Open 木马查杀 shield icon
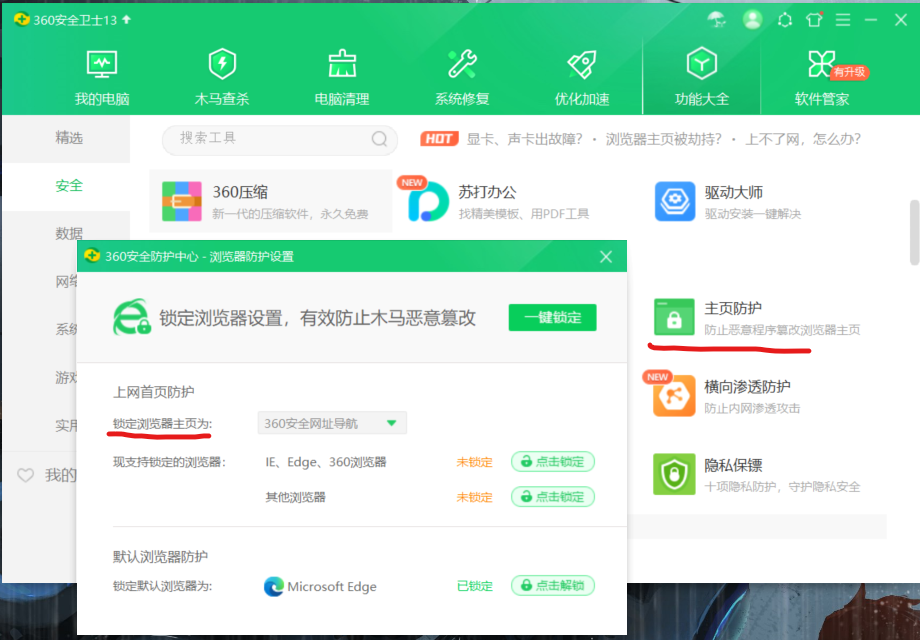Viewport: 920px width, 640px height. pos(222,64)
